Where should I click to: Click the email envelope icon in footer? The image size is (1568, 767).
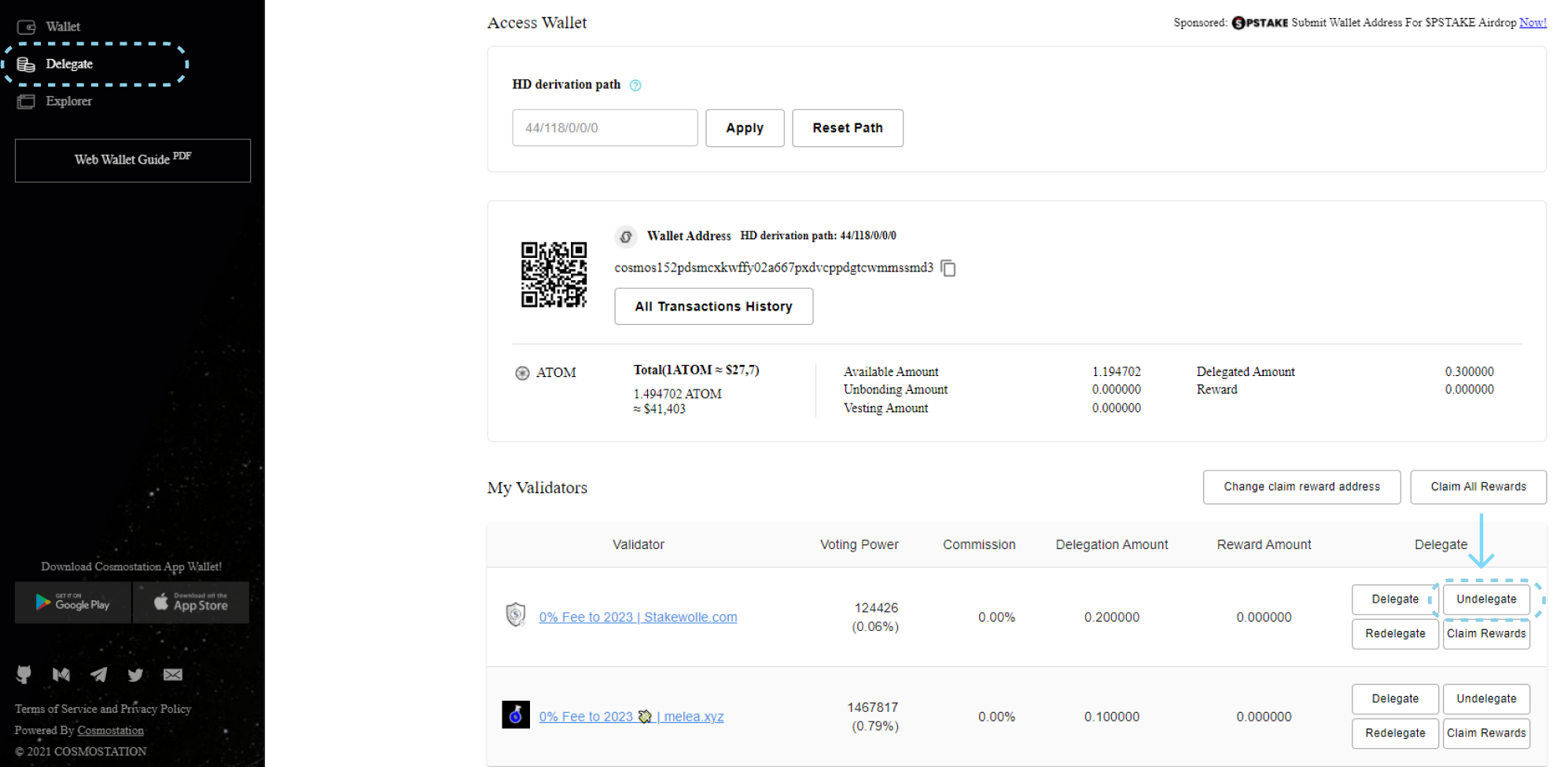173,674
